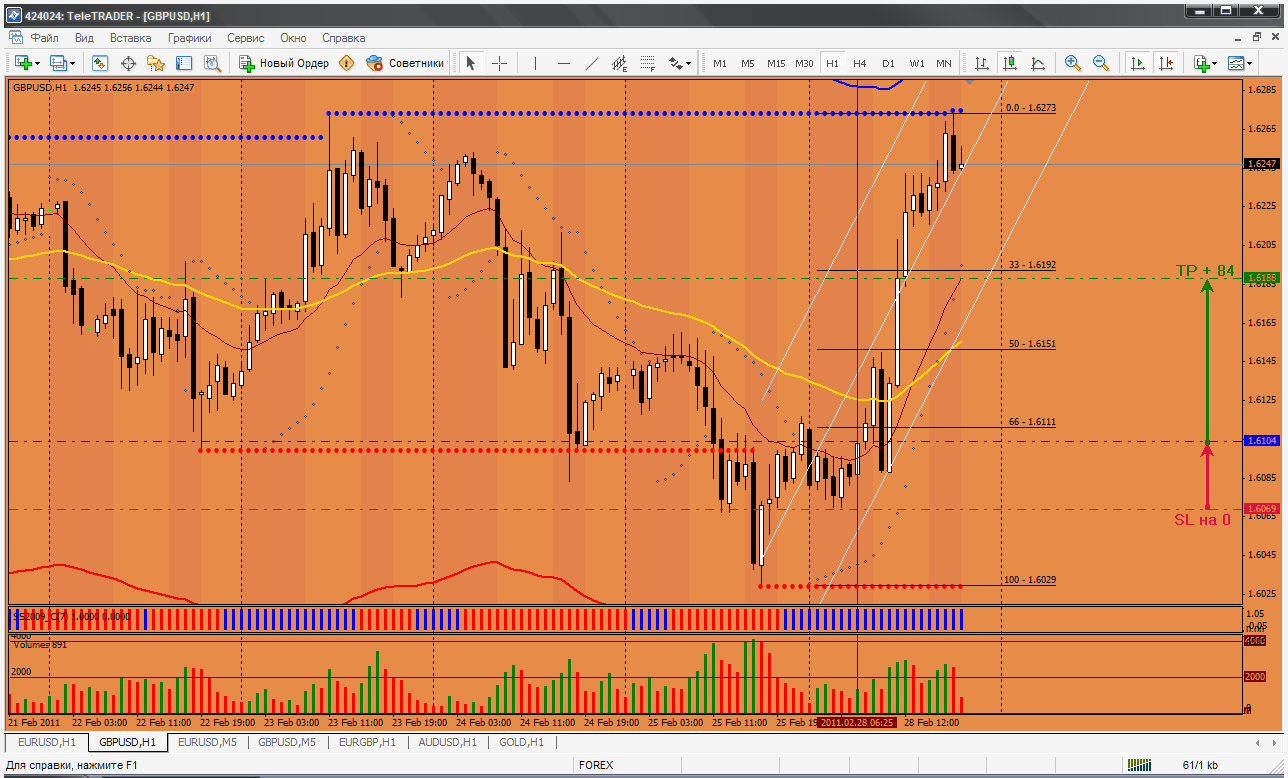Select the cursor arrow tool
The width and height of the screenshot is (1288, 778).
pos(471,63)
